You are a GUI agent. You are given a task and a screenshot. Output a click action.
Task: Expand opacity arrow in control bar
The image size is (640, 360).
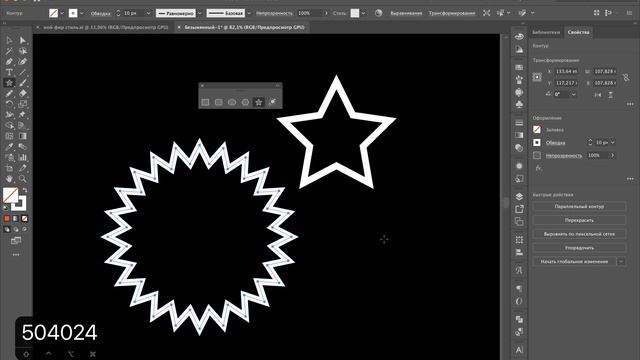[x=326, y=13]
